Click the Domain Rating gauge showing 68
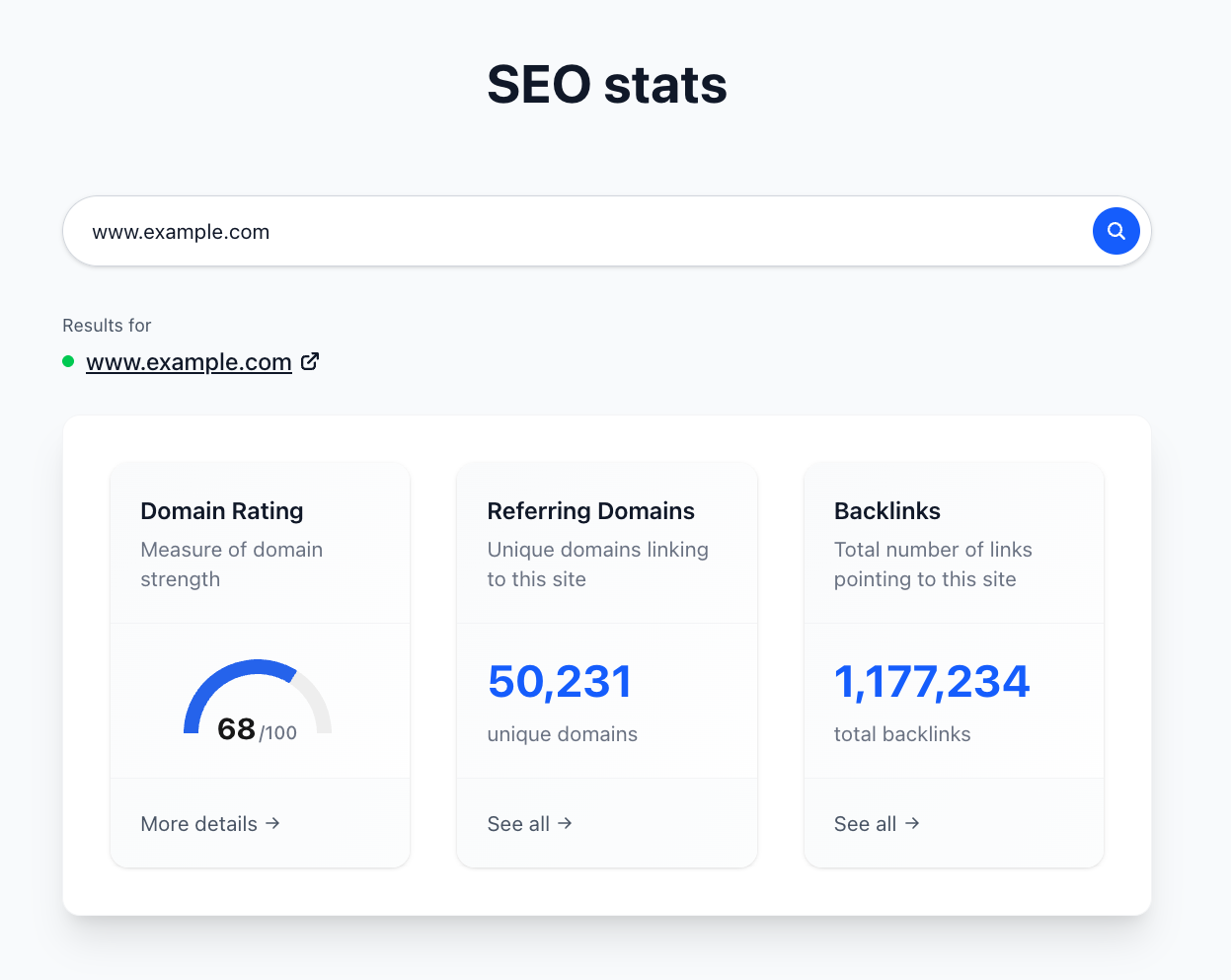Screen dimensions: 1231x980 coord(259,701)
